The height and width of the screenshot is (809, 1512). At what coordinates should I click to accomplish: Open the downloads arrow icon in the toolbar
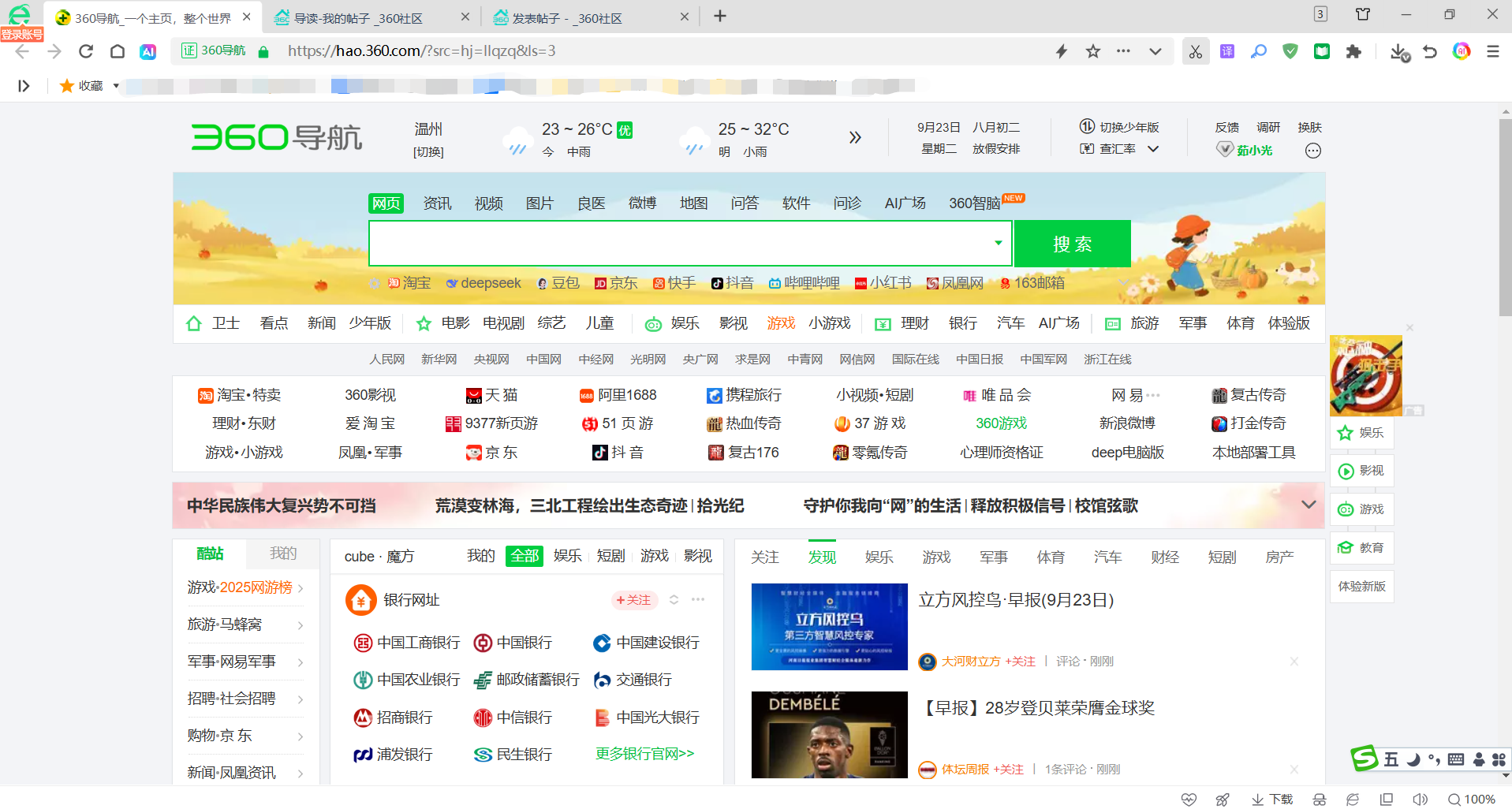1398,51
